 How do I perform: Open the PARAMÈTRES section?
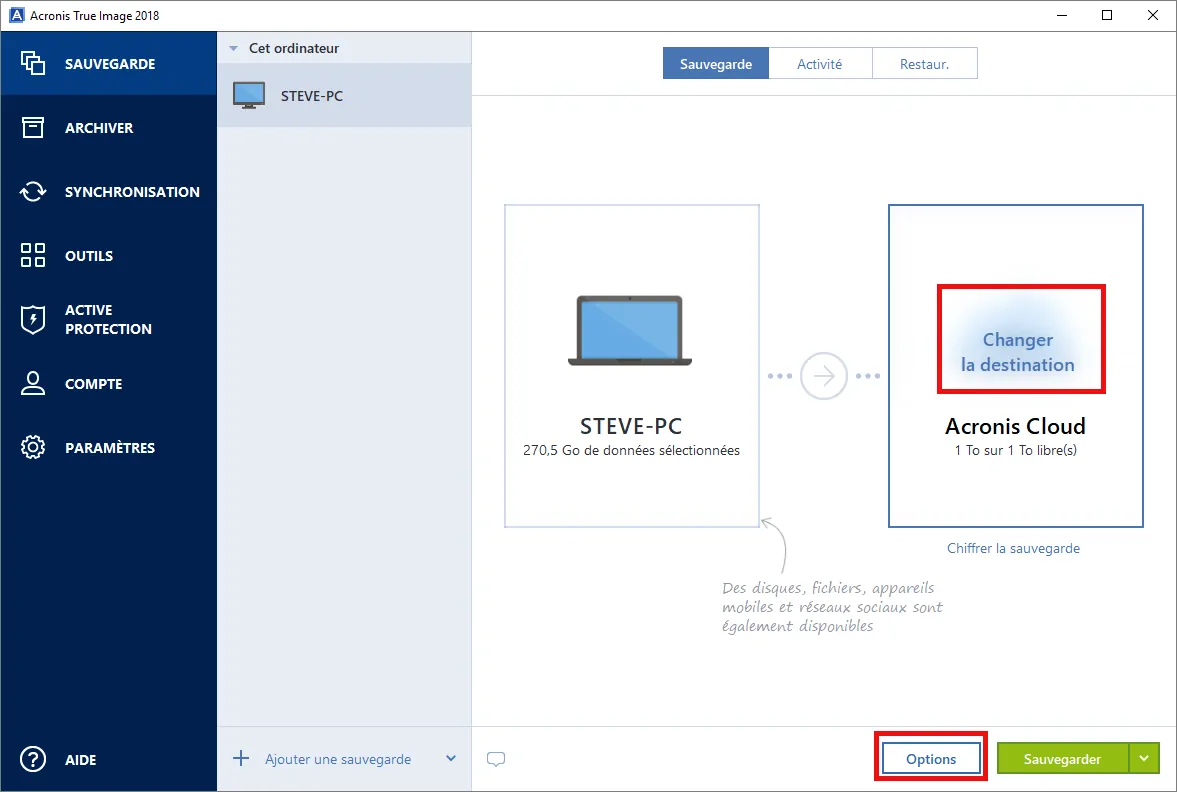tap(110, 447)
